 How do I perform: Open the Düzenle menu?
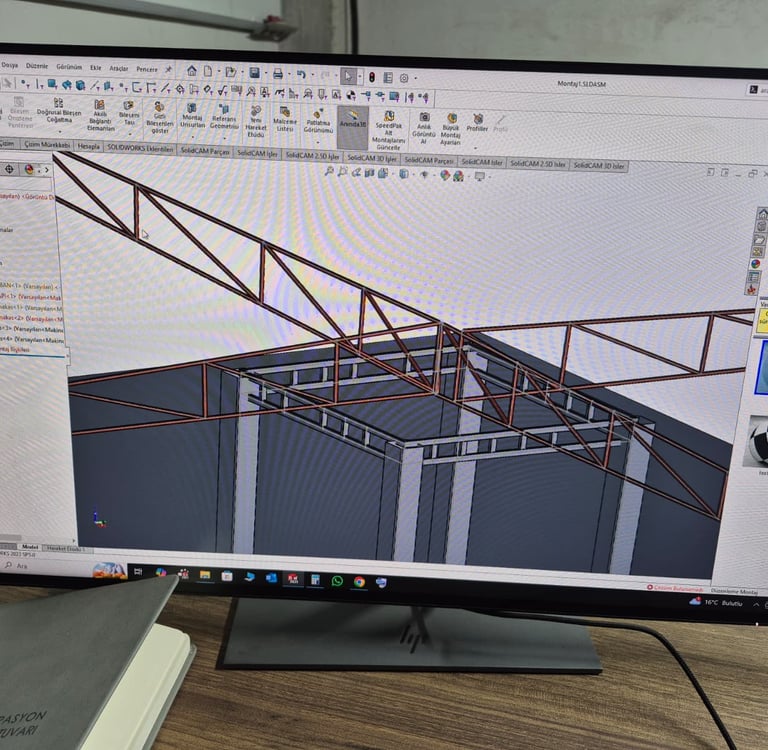(37, 66)
